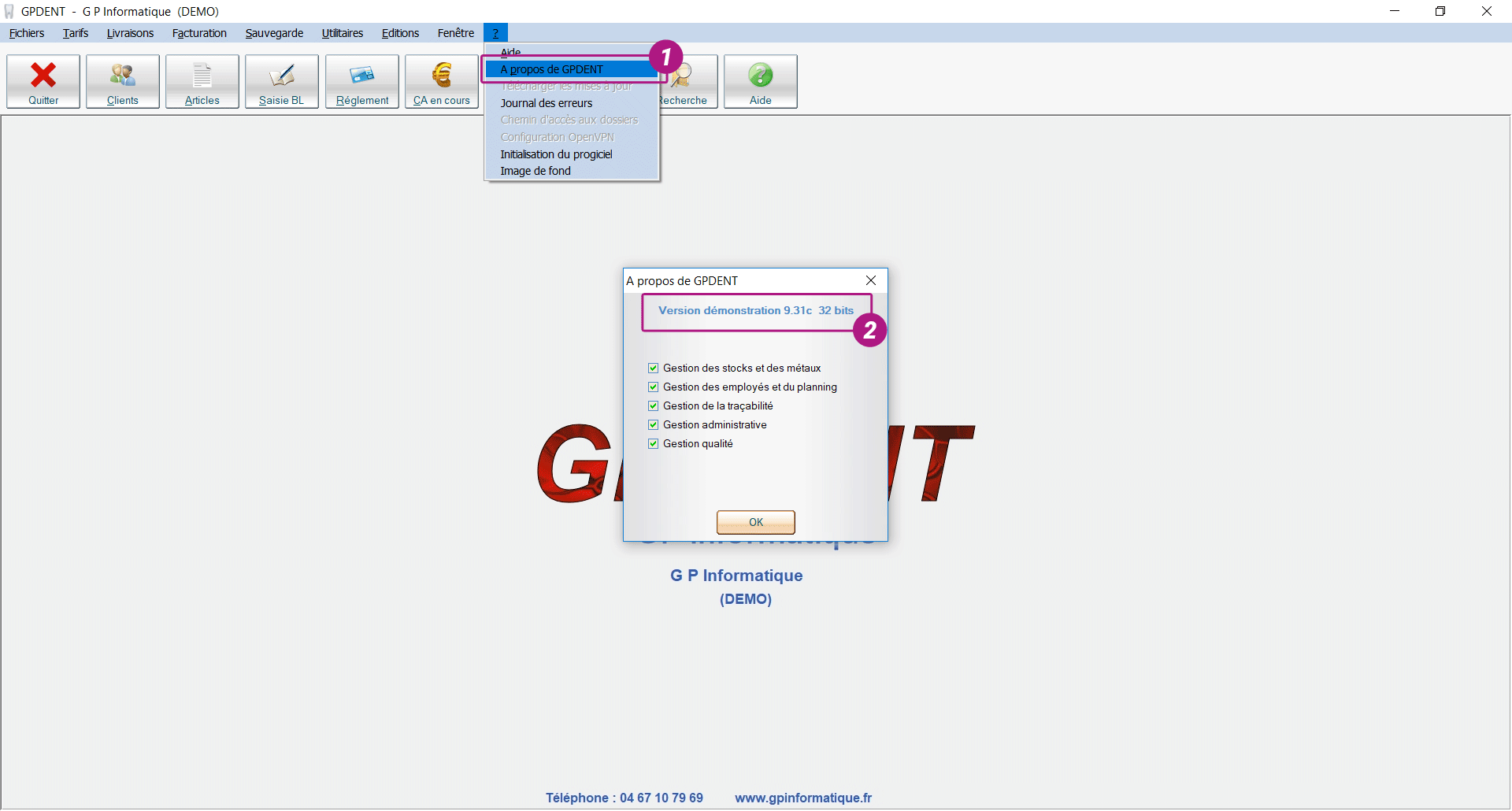Toggle Gestion qualité checkbox
Viewport: 1512px width, 811px height.
pos(653,443)
